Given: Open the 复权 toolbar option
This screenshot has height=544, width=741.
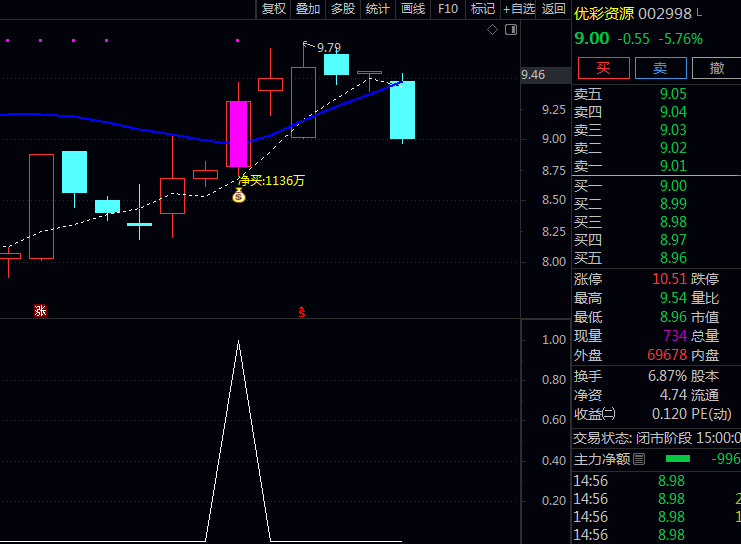Looking at the screenshot, I should [x=274, y=9].
